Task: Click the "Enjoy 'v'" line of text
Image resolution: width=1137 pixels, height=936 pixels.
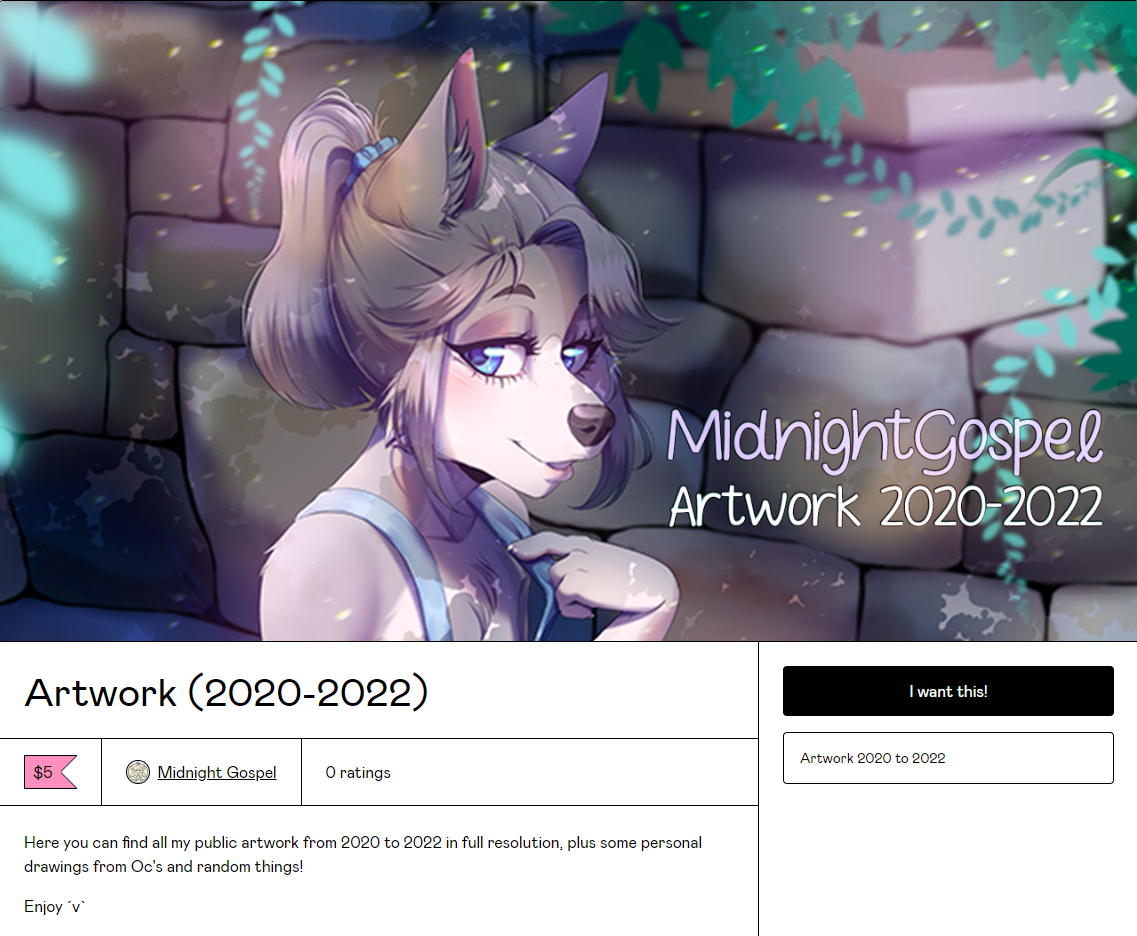Action: (x=54, y=906)
